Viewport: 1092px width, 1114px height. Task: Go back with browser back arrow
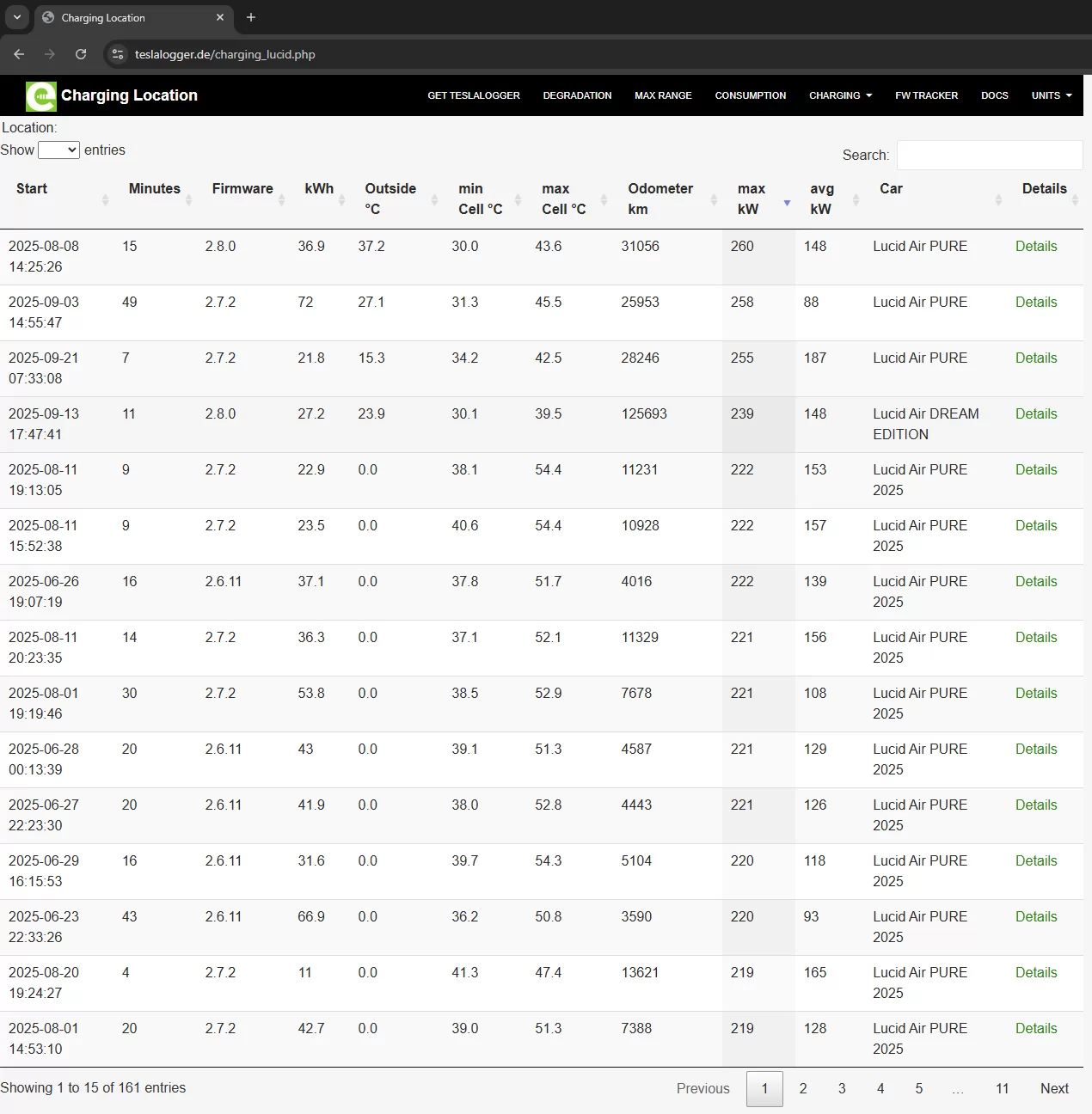[19, 54]
